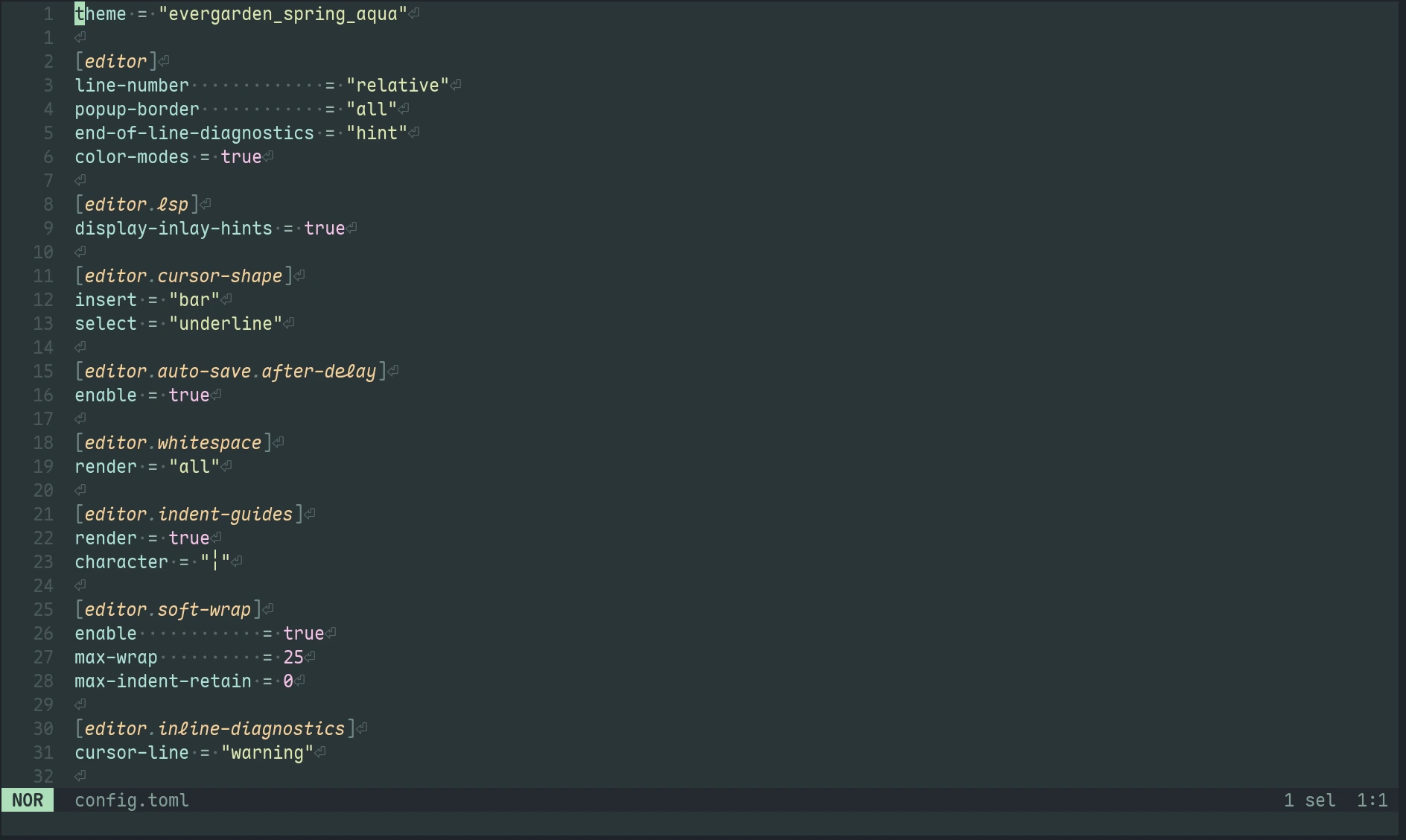Screen dimensions: 1406x840
Task: Click the "bar" string value
Action: coord(194,300)
